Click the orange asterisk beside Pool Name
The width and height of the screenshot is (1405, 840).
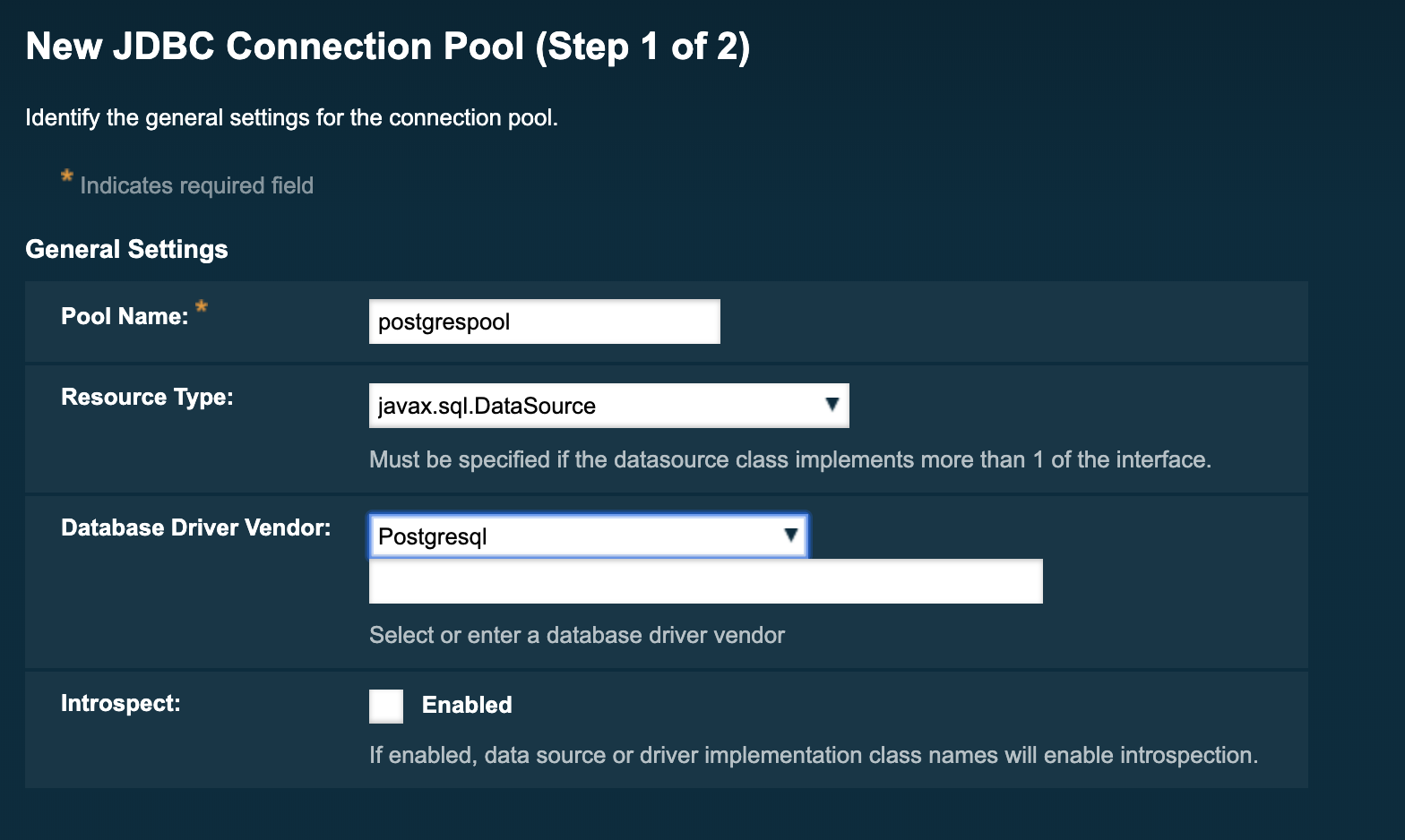(202, 307)
